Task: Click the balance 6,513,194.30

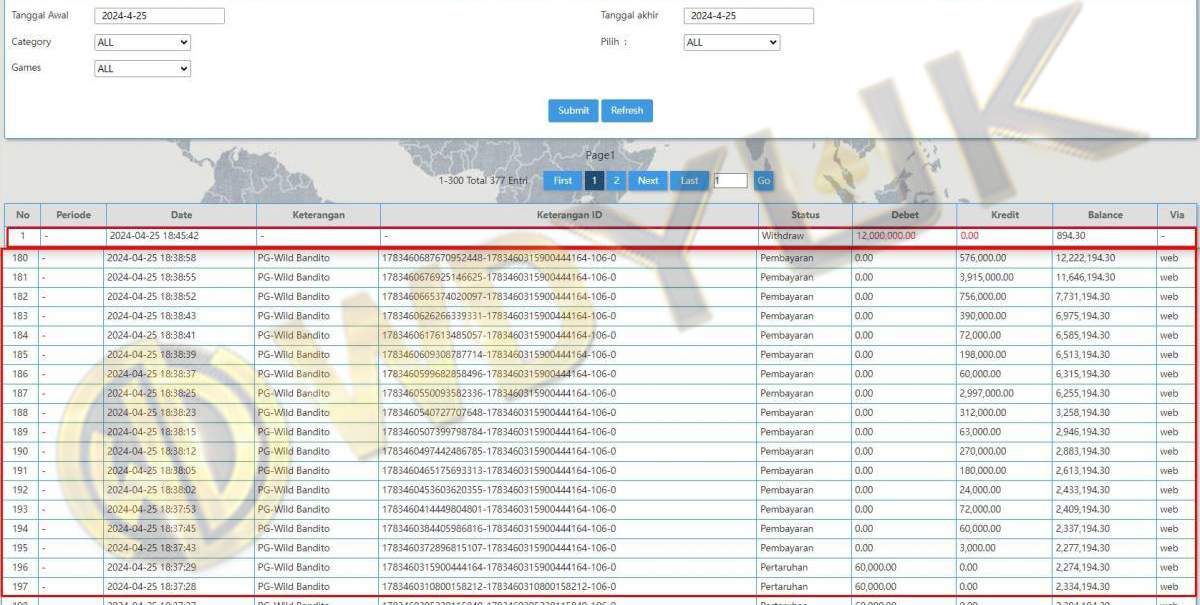Action: point(1083,355)
